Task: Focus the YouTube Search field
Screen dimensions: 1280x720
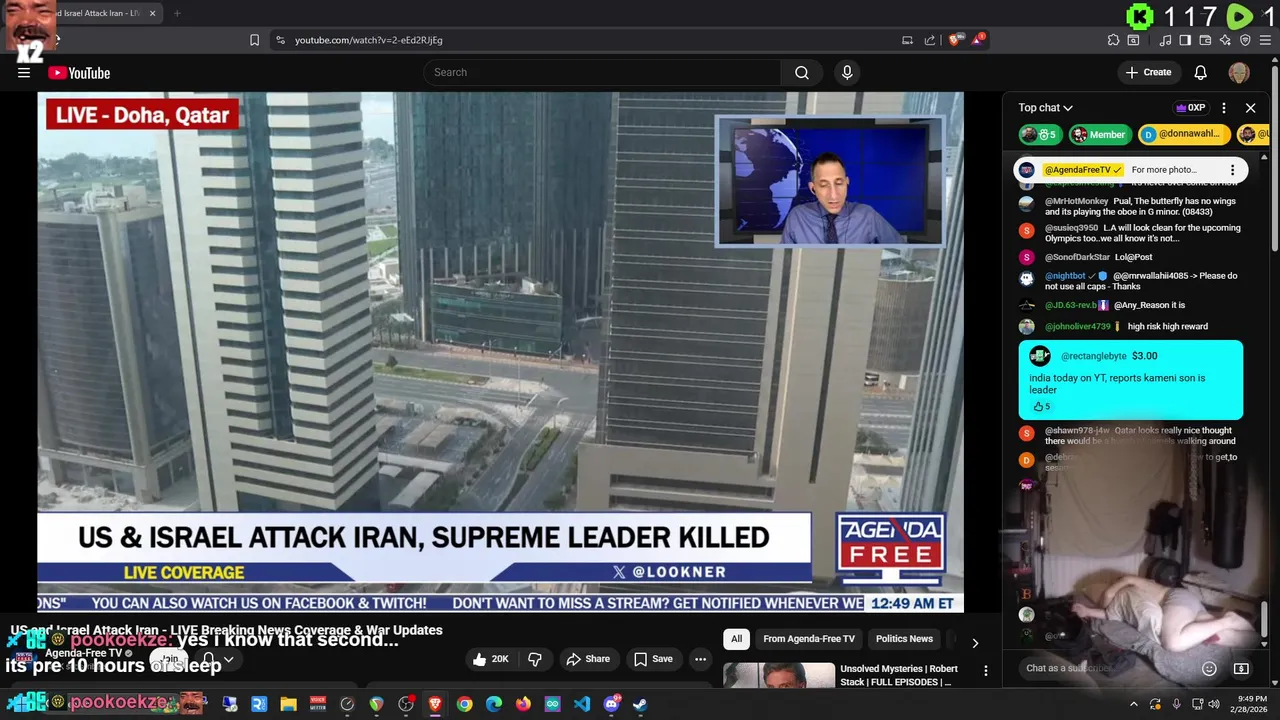Action: [603, 72]
